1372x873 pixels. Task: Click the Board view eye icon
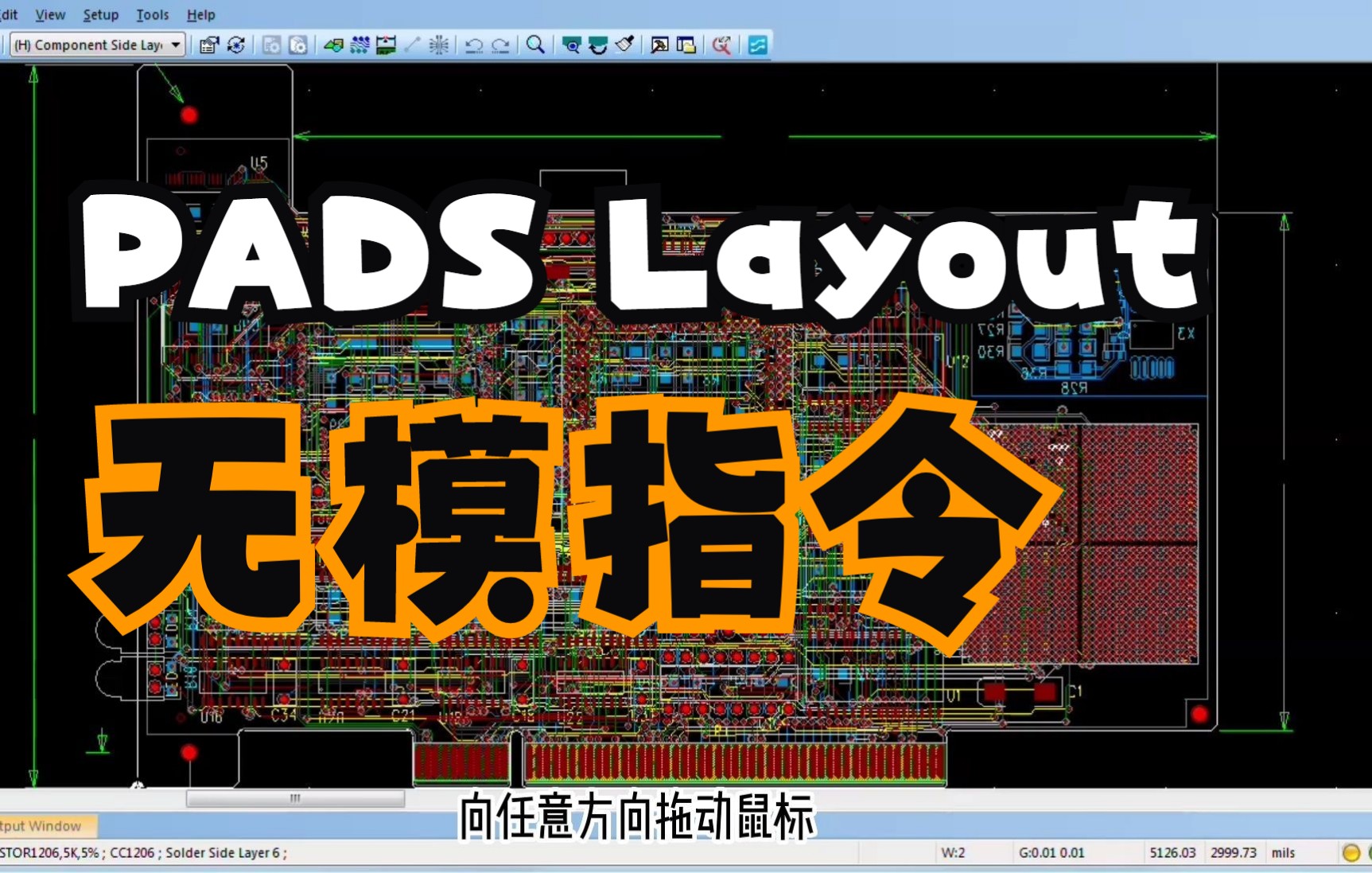(x=571, y=45)
